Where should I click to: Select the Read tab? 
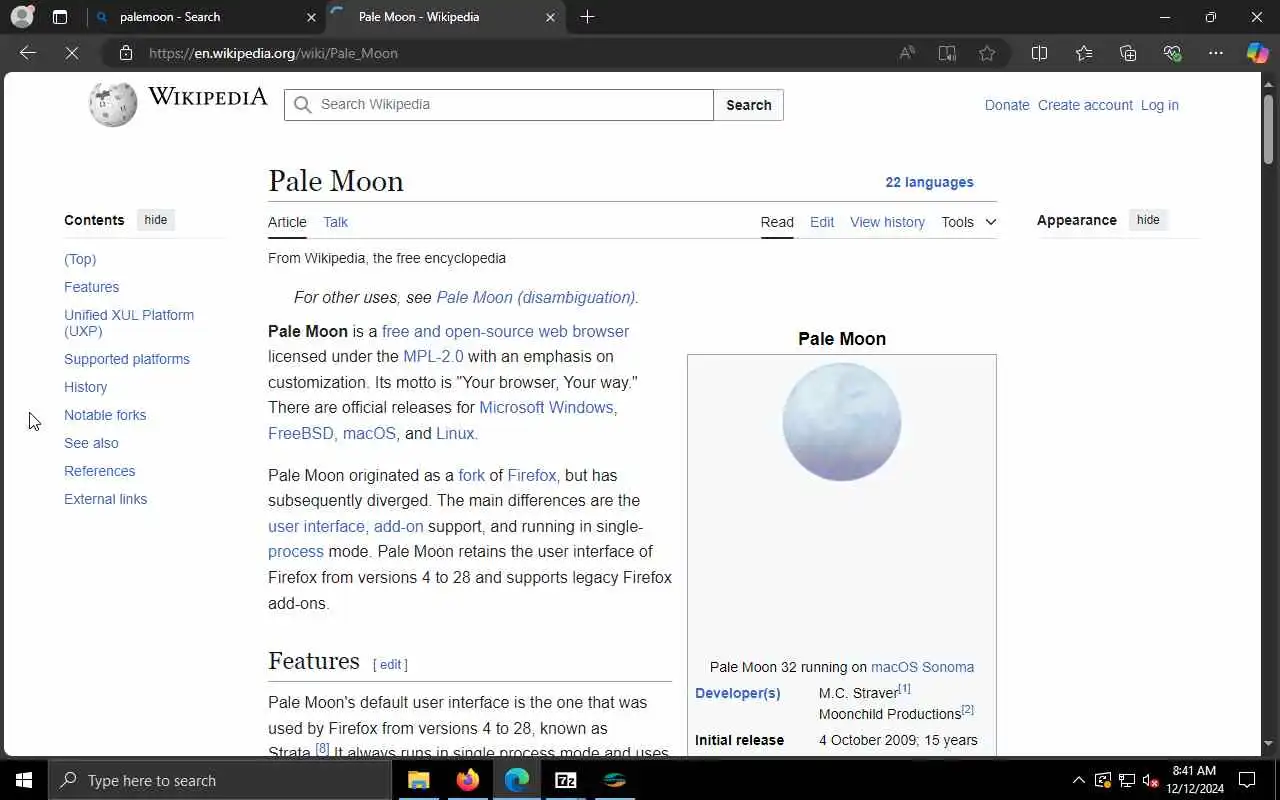[x=777, y=222]
